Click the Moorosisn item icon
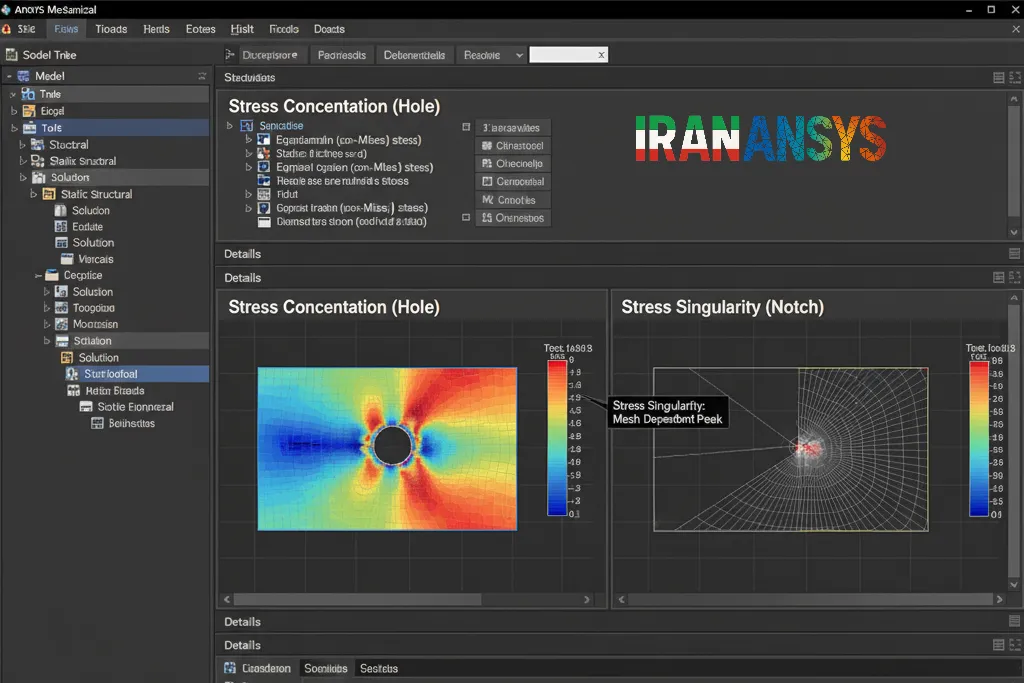1024x683 pixels. 61,324
